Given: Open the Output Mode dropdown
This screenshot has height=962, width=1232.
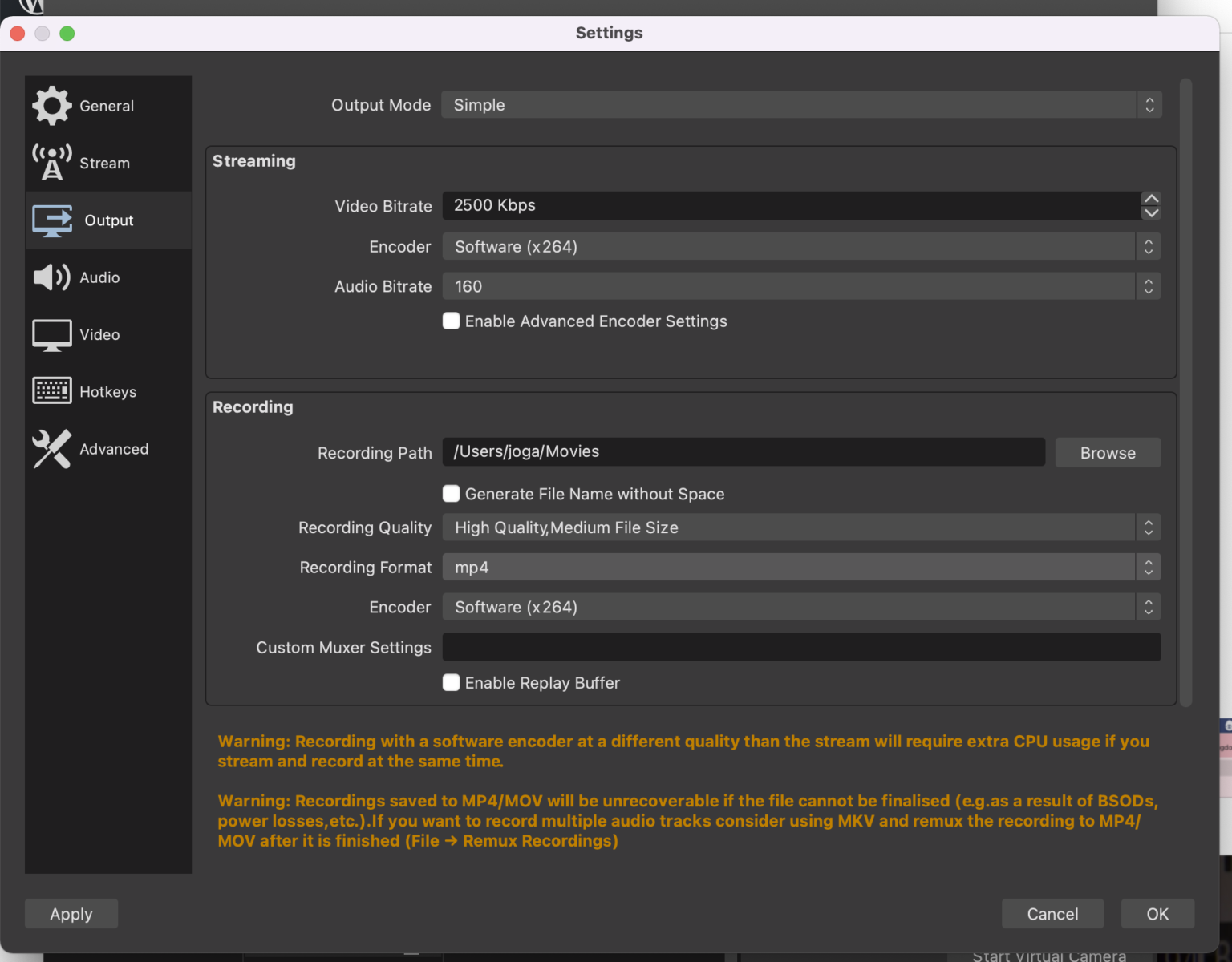Looking at the screenshot, I should click(800, 105).
